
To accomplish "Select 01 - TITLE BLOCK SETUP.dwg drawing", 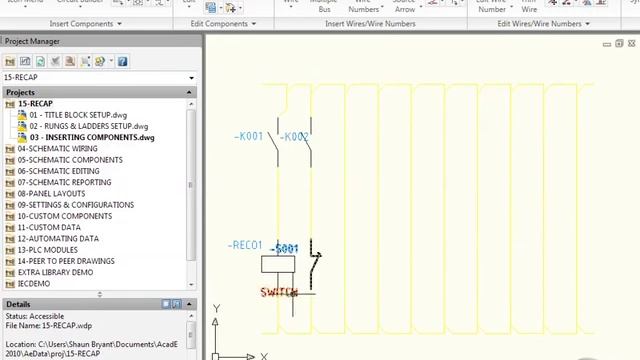I will (78, 115).
